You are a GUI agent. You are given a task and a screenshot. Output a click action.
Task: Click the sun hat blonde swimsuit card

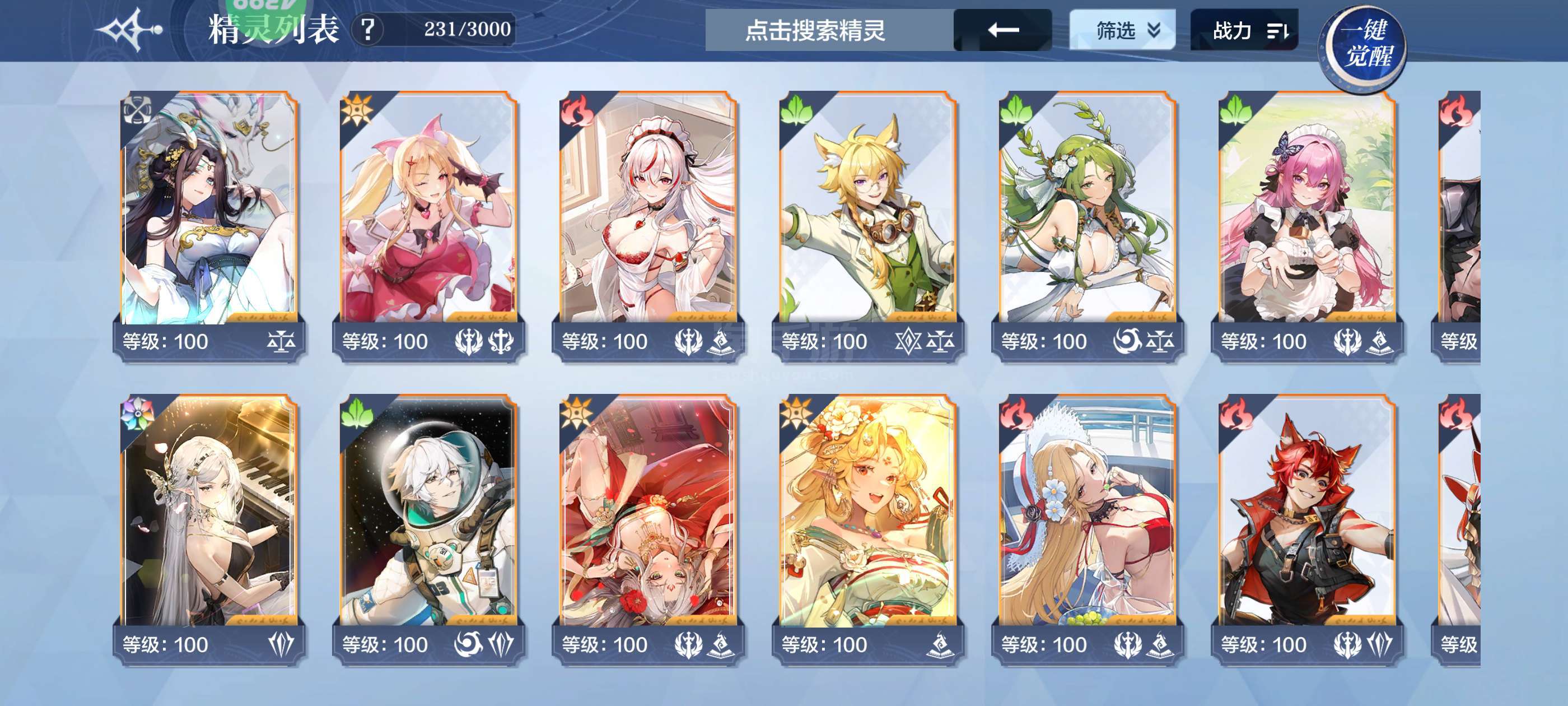pyautogui.click(x=1087, y=529)
